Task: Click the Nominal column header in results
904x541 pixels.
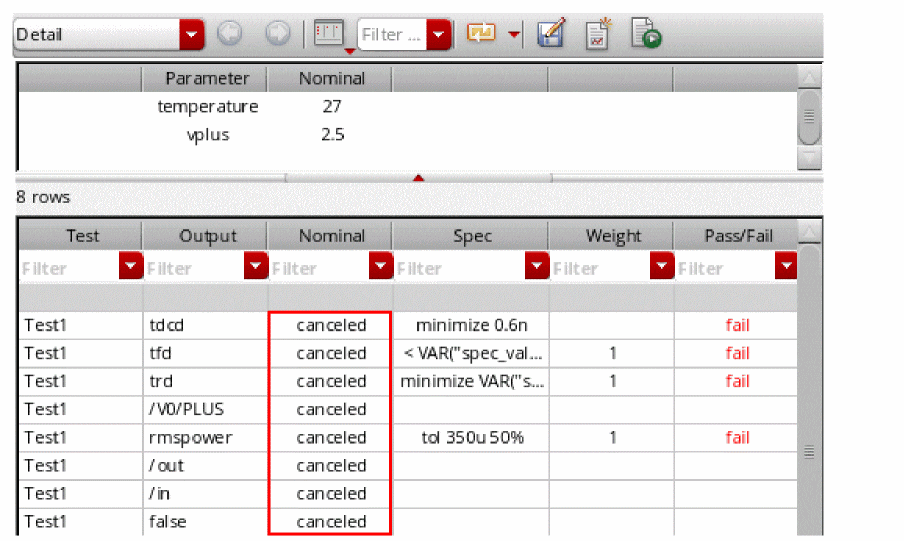Action: (x=331, y=236)
